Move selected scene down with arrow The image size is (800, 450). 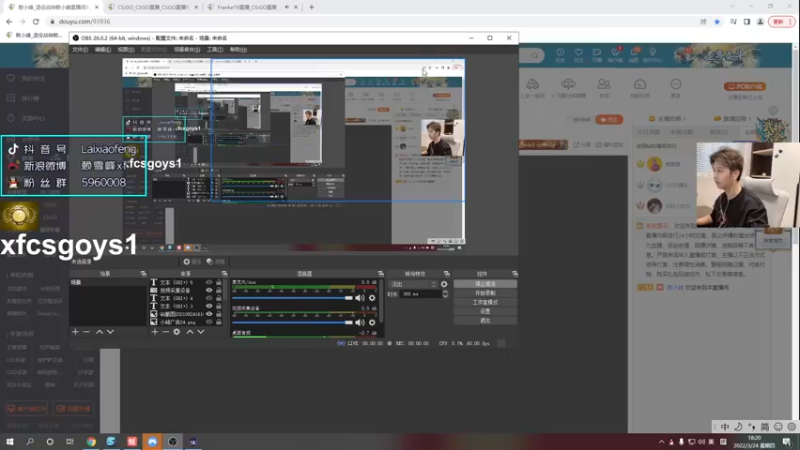tap(110, 332)
